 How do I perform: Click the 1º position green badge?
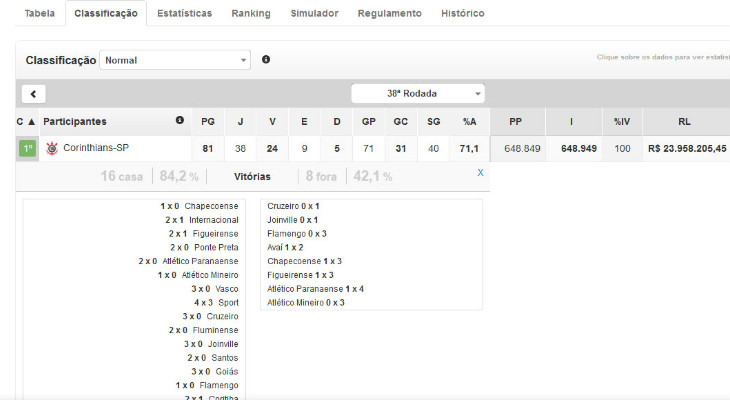(27, 149)
